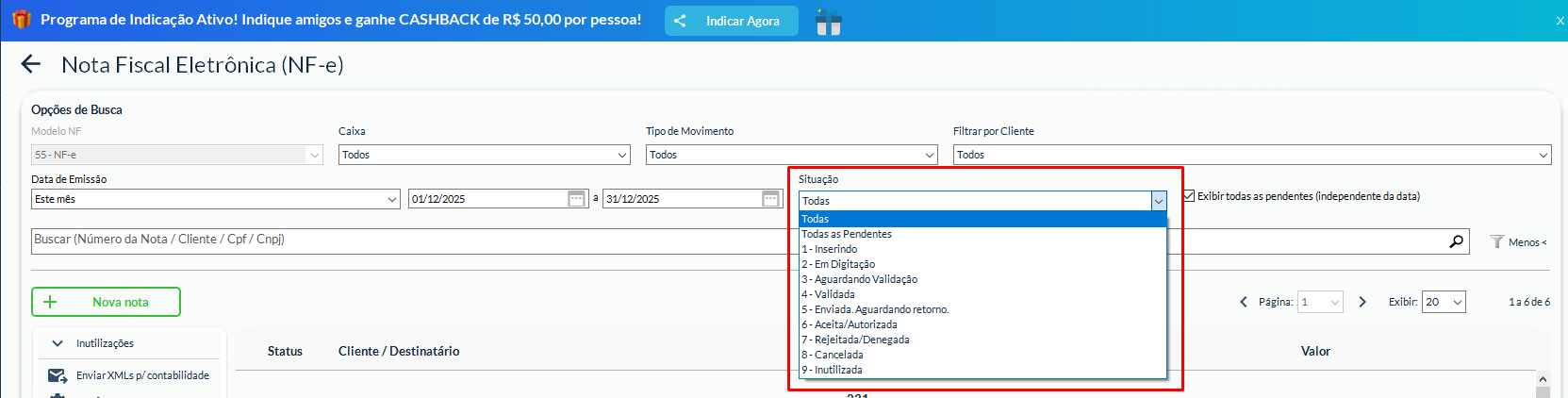Open the Caixa dropdown
Screen dimensions: 1568x398
click(484, 155)
